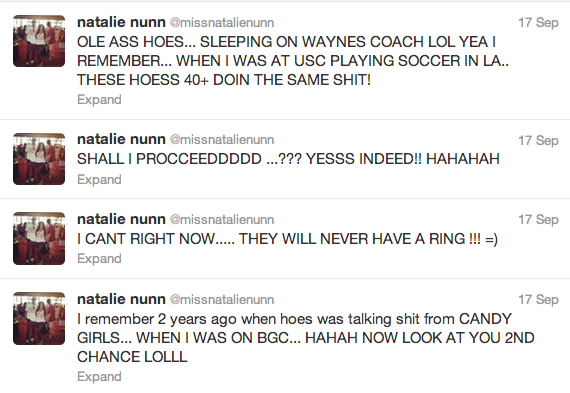Open avatar on the CANDY GIRLS tweet
Screen dimensions: 570x393
point(39,318)
